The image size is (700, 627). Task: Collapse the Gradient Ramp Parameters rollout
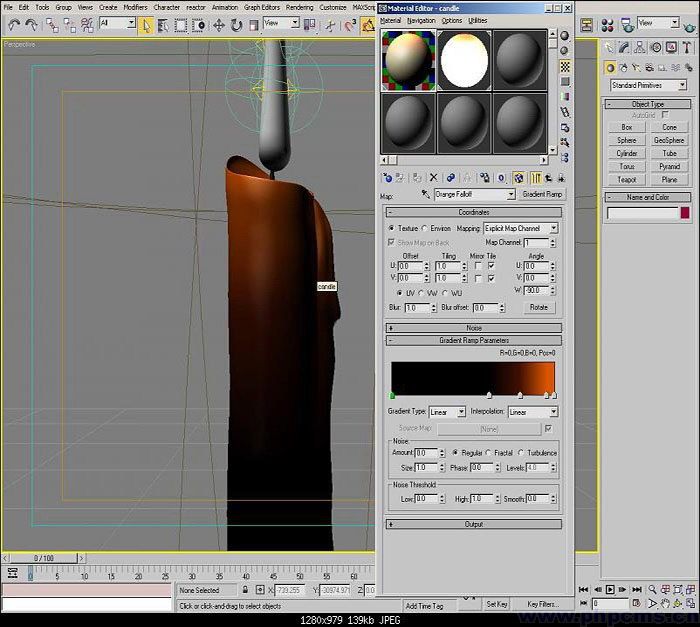[x=474, y=340]
